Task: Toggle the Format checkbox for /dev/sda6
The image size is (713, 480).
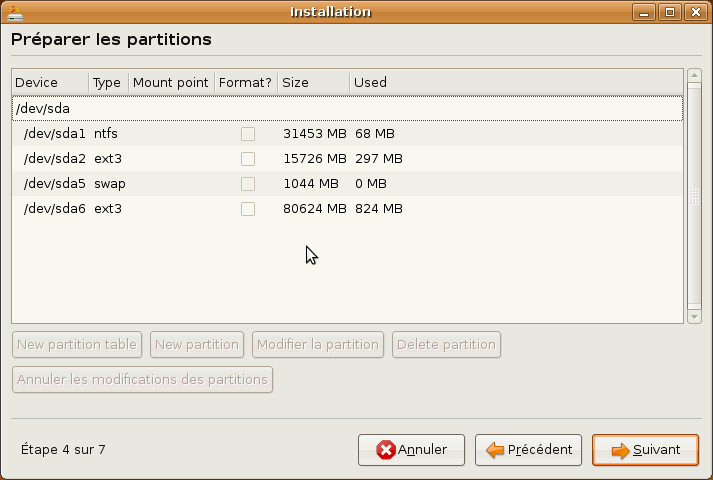Action: tap(248, 209)
